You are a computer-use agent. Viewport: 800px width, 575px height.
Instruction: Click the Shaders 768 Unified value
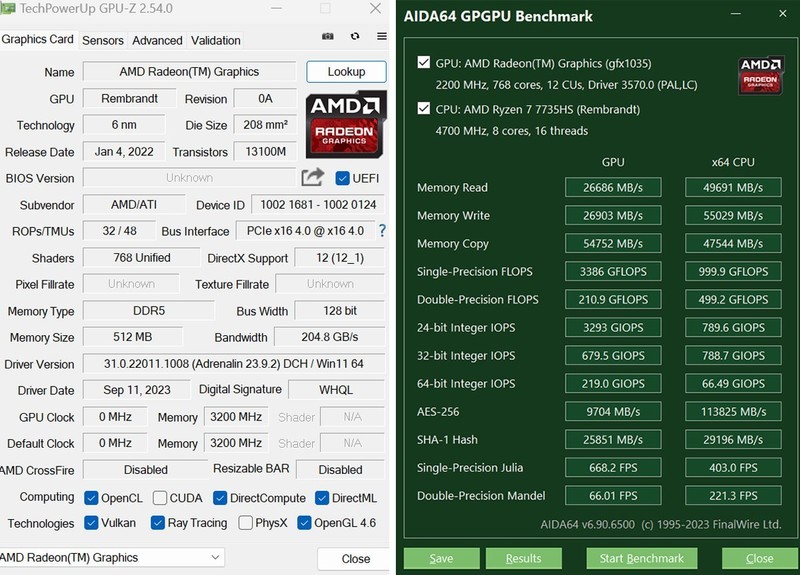[142, 258]
